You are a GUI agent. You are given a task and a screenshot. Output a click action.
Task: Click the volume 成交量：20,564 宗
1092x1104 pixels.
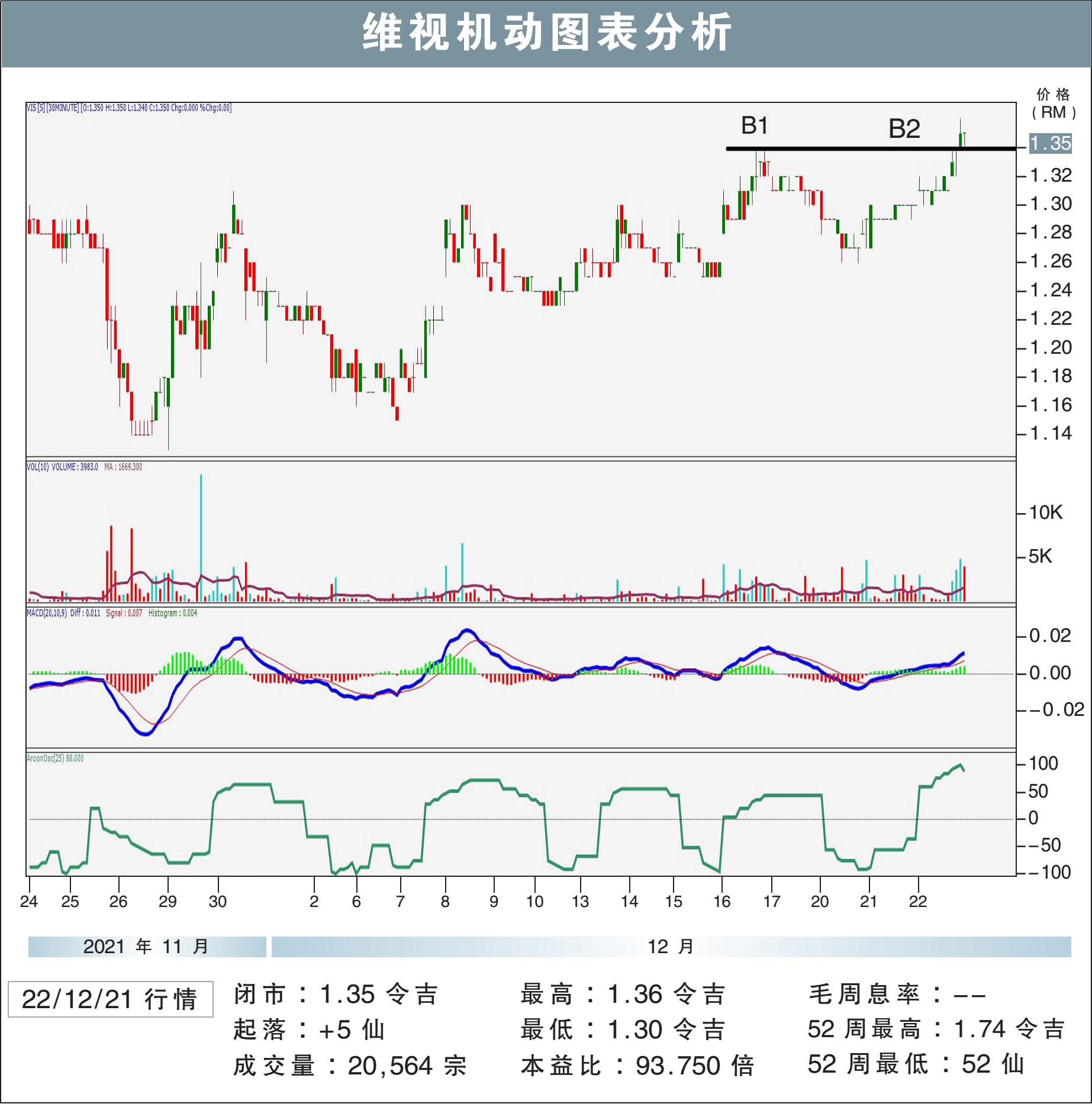click(350, 1066)
